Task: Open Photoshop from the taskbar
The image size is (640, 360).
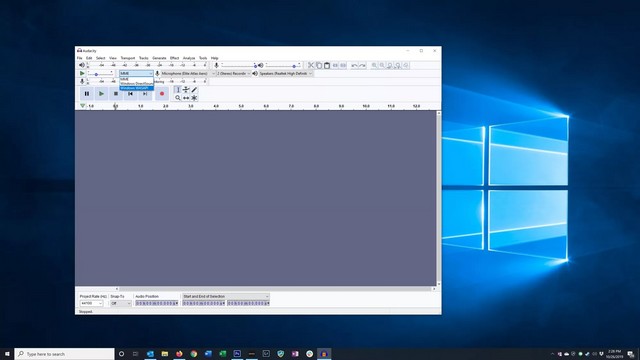Action: (x=237, y=354)
